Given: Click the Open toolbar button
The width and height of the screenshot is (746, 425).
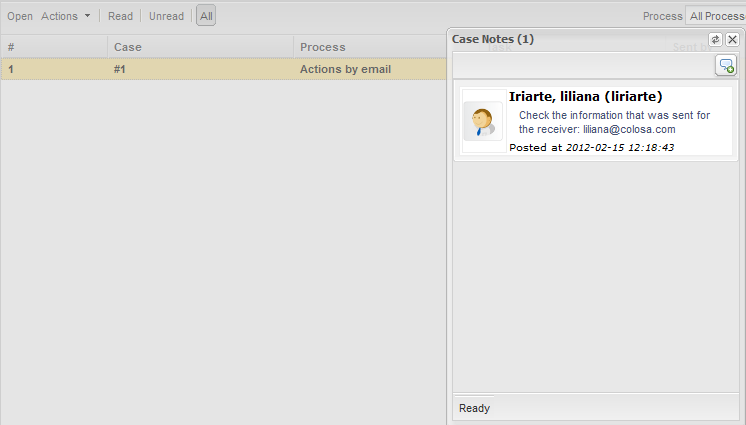Looking at the screenshot, I should pyautogui.click(x=20, y=16).
